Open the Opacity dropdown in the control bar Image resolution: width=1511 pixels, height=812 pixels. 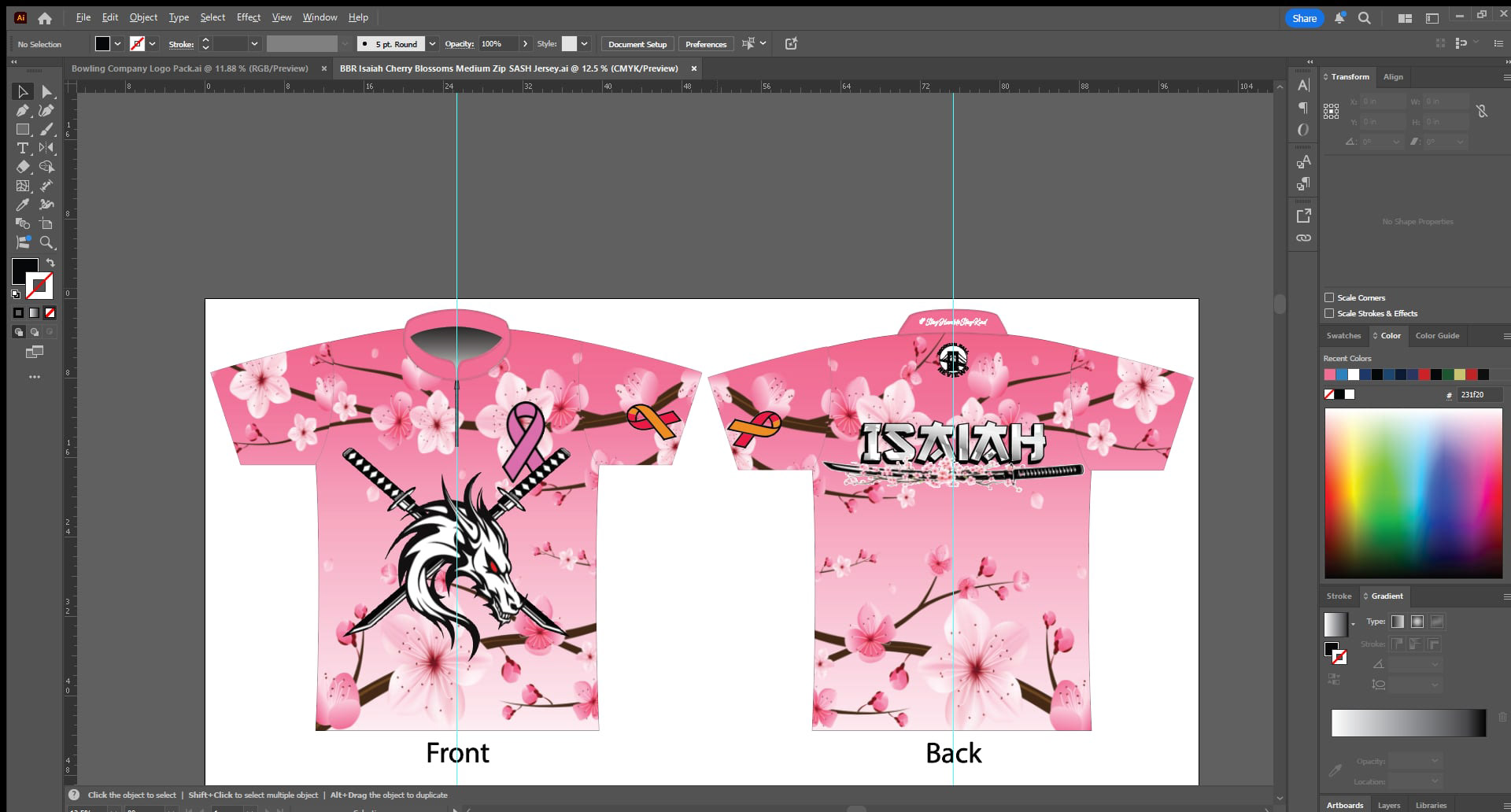click(x=525, y=44)
